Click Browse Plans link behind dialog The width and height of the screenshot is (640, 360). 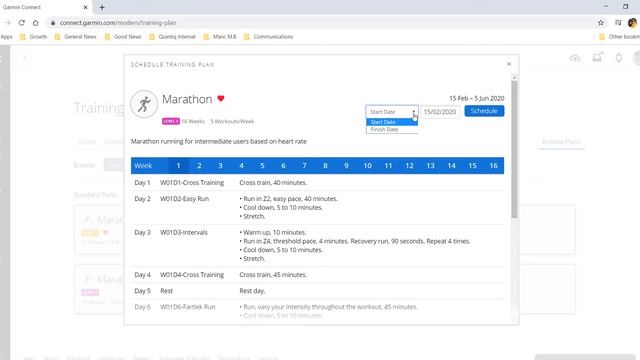pos(561,142)
